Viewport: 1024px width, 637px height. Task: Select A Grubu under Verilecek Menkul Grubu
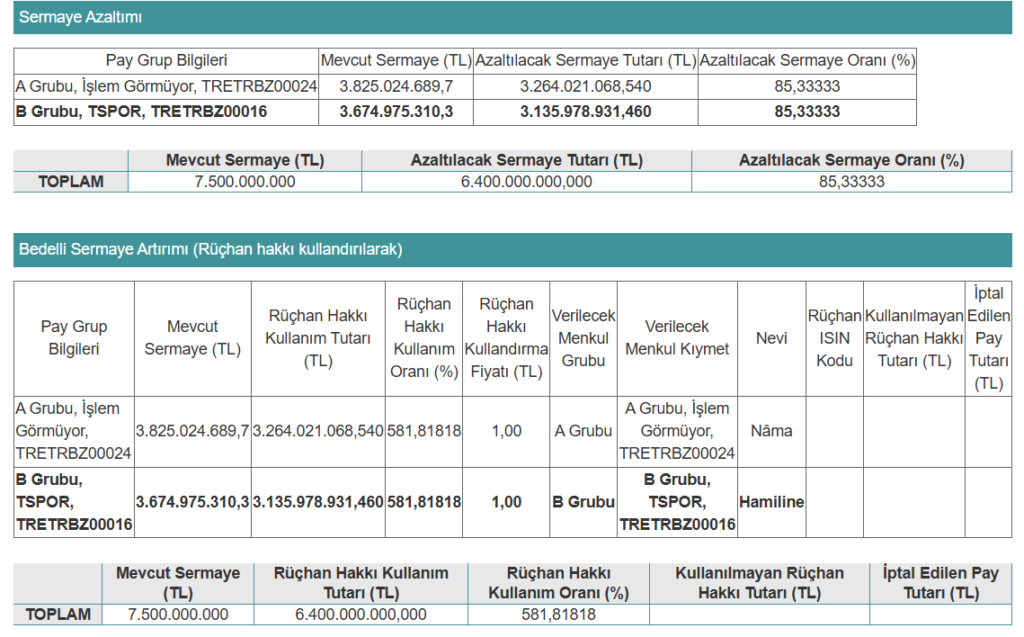coord(583,431)
